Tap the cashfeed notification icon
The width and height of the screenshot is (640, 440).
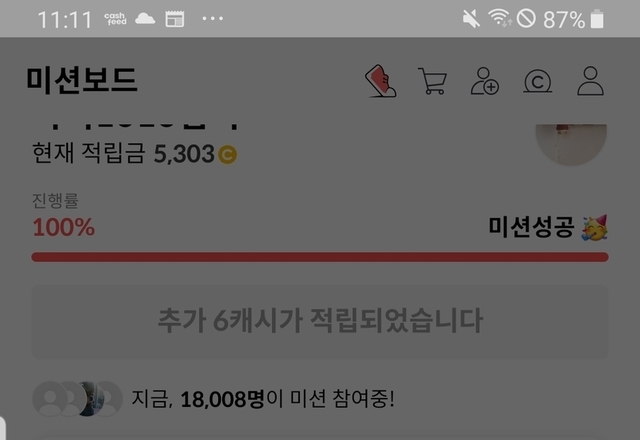coord(116,19)
